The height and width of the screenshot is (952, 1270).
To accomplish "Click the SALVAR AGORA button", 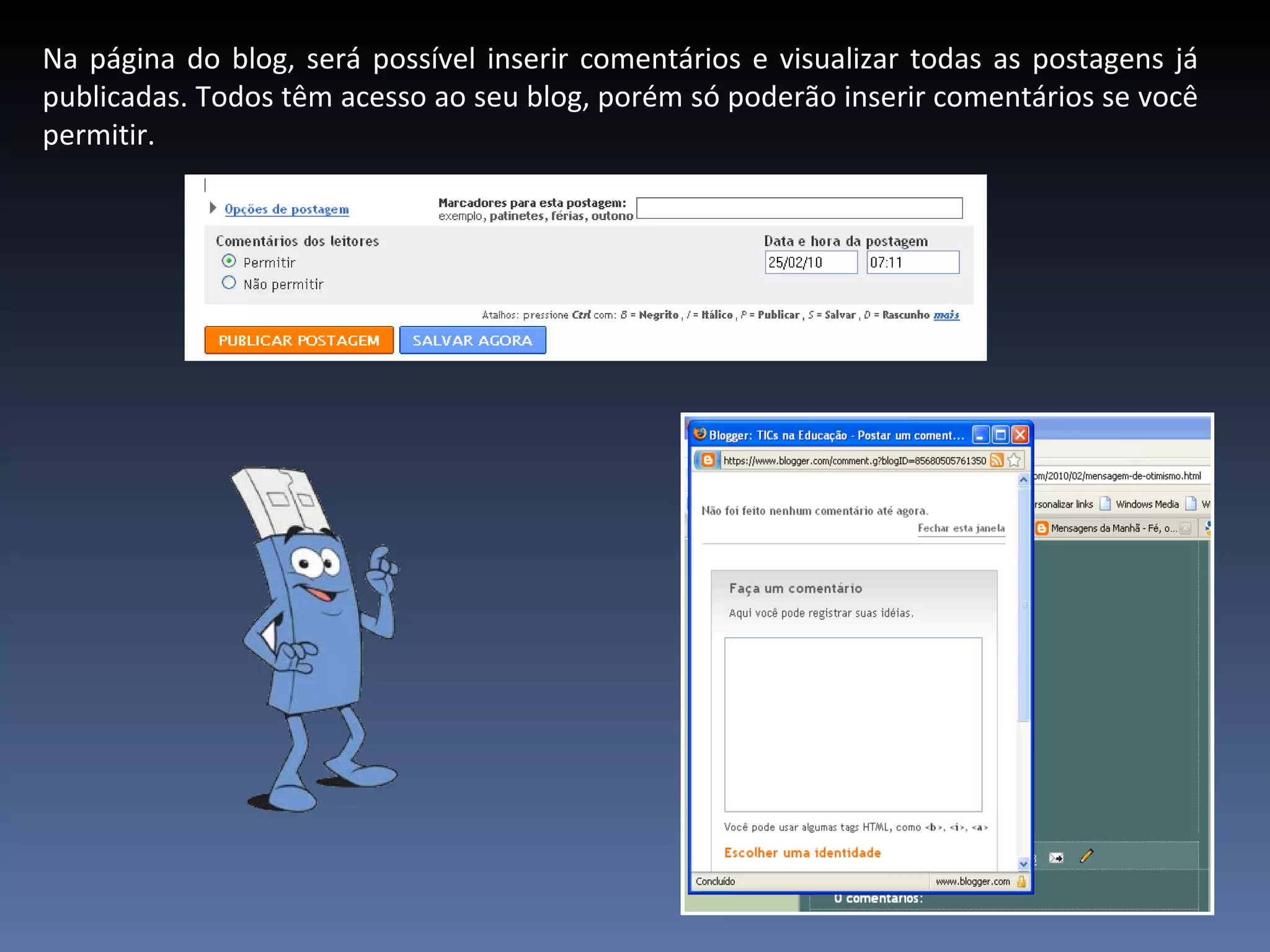I will 473,340.
